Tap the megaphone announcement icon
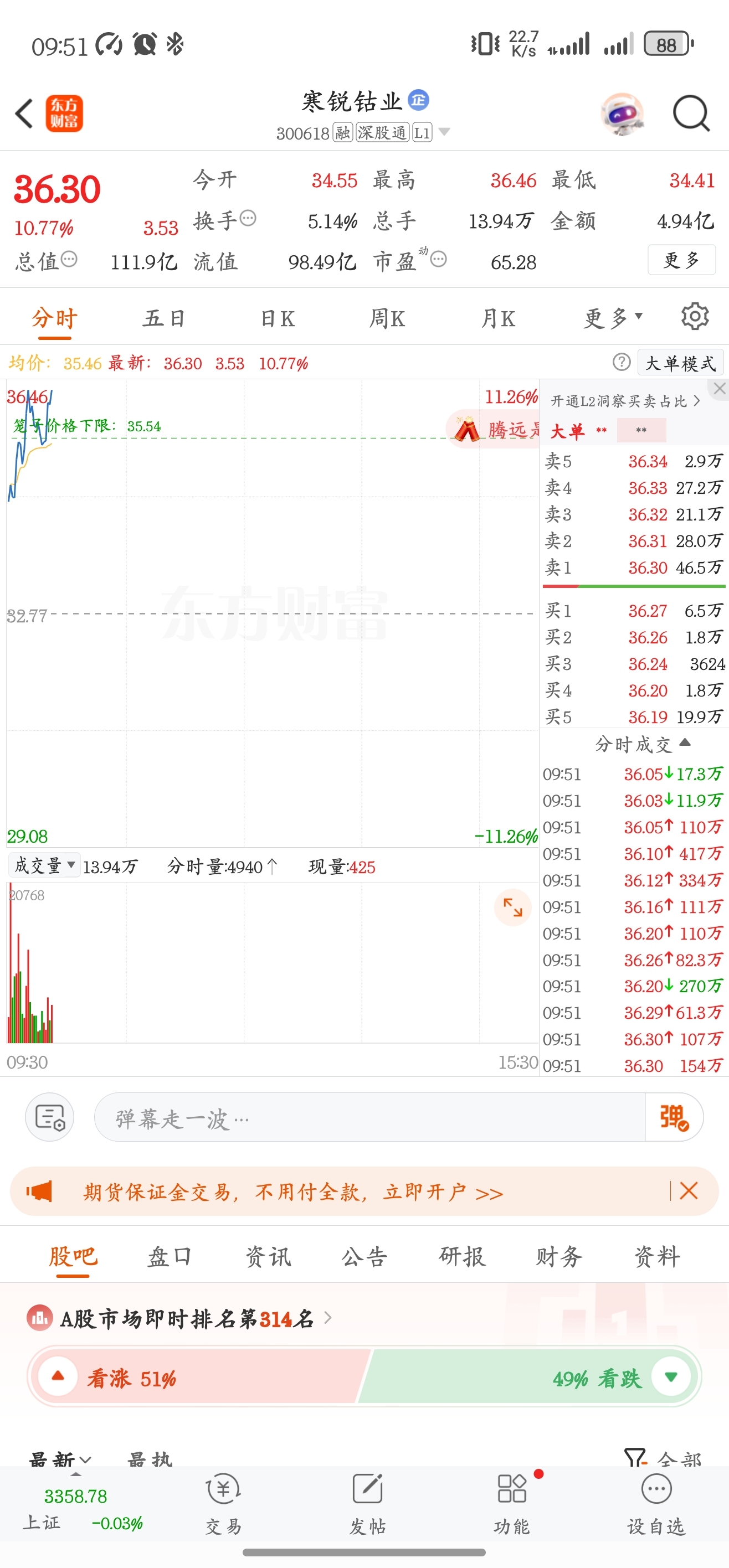Viewport: 729px width, 1568px height. (x=39, y=1191)
